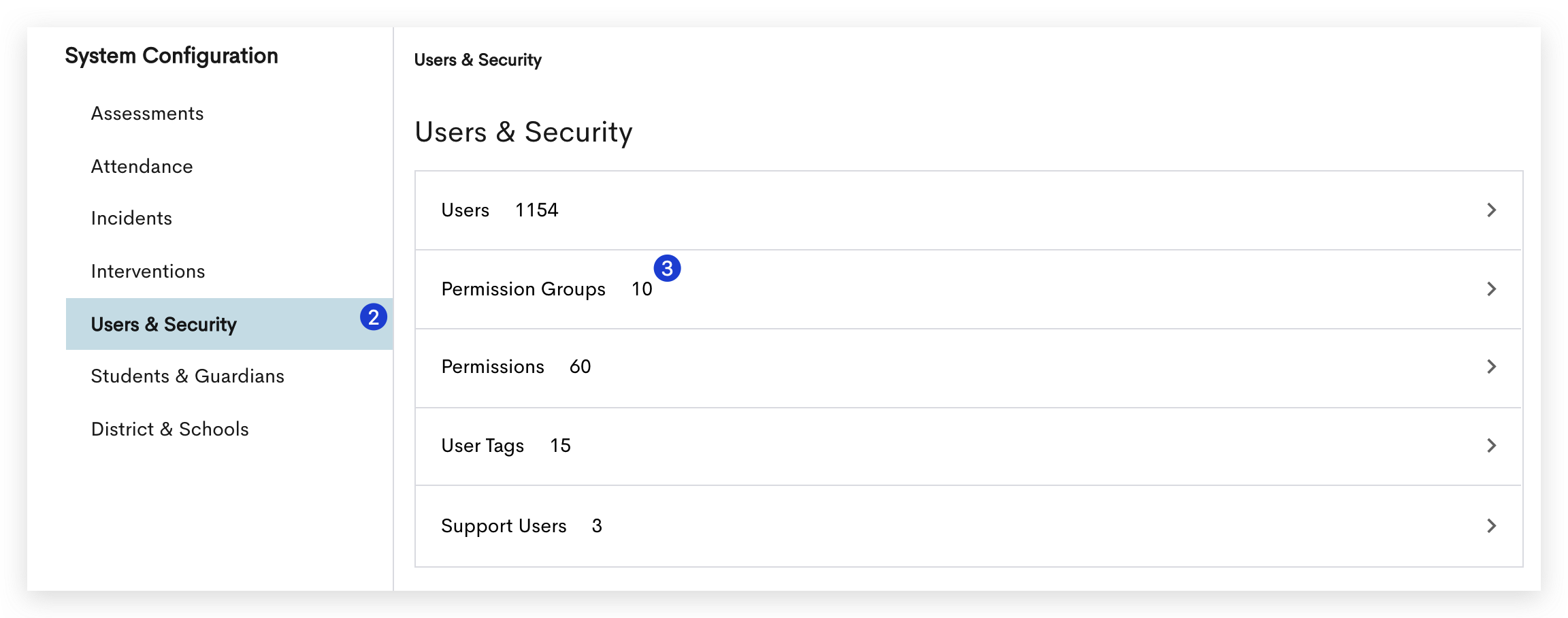Screen dimensions: 1568x618
Task: Click the User Tags row chevron
Action: (x=1491, y=446)
